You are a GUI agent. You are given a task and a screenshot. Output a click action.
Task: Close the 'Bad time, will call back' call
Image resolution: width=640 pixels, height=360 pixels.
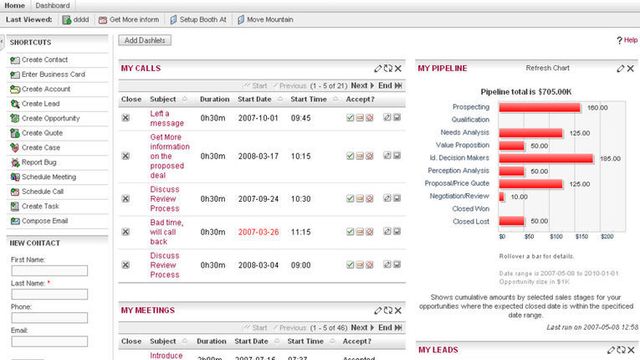[126, 232]
